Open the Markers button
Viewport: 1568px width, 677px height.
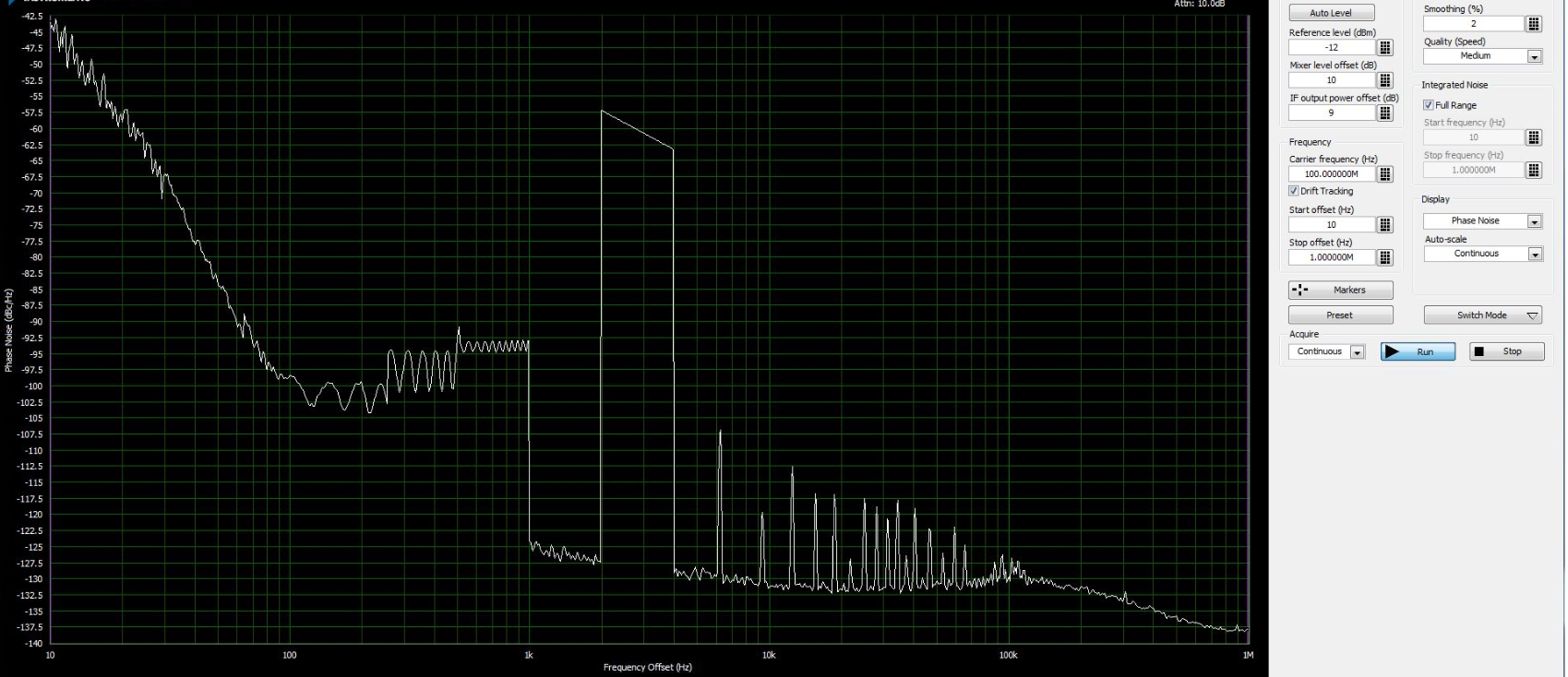(1340, 290)
